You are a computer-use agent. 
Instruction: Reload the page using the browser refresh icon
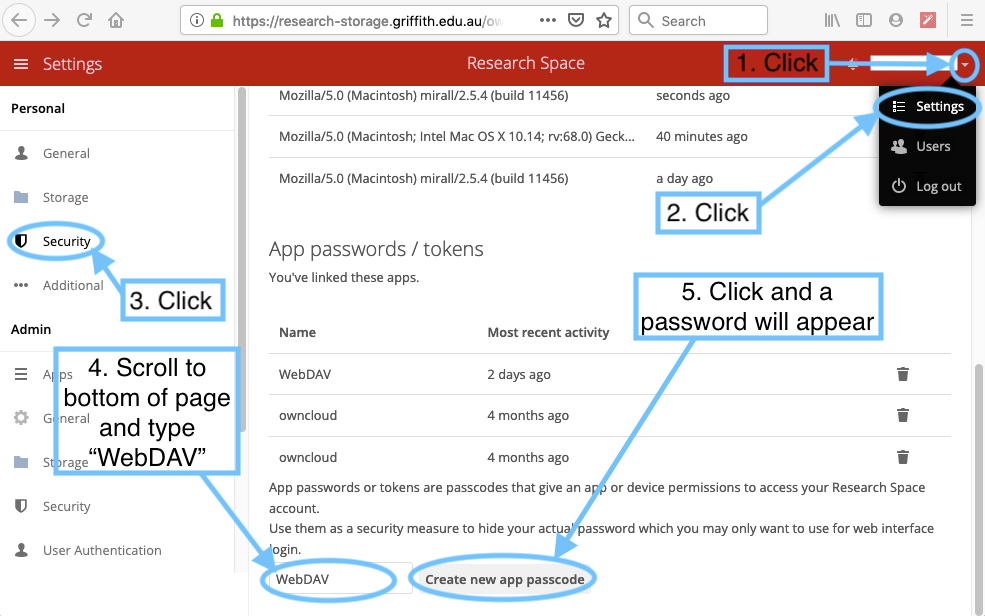click(84, 20)
